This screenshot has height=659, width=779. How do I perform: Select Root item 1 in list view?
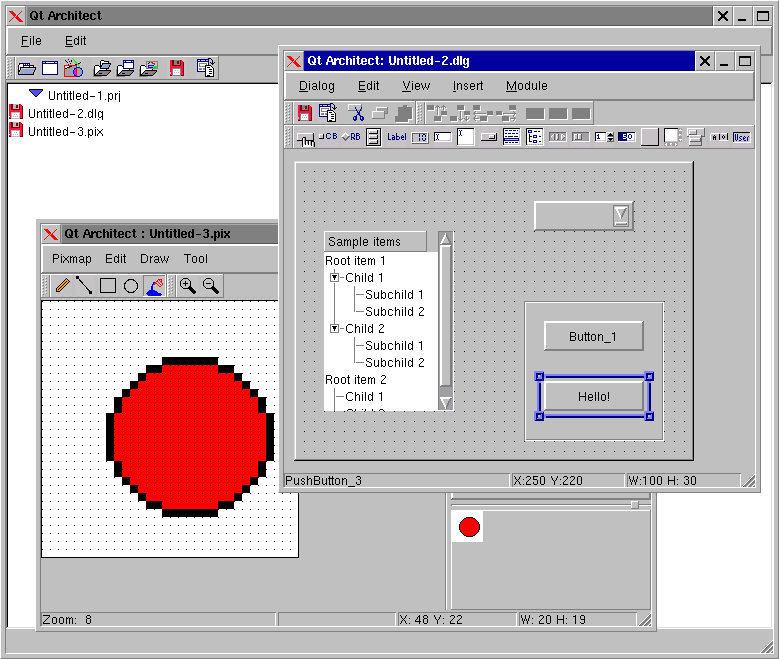coord(355,261)
